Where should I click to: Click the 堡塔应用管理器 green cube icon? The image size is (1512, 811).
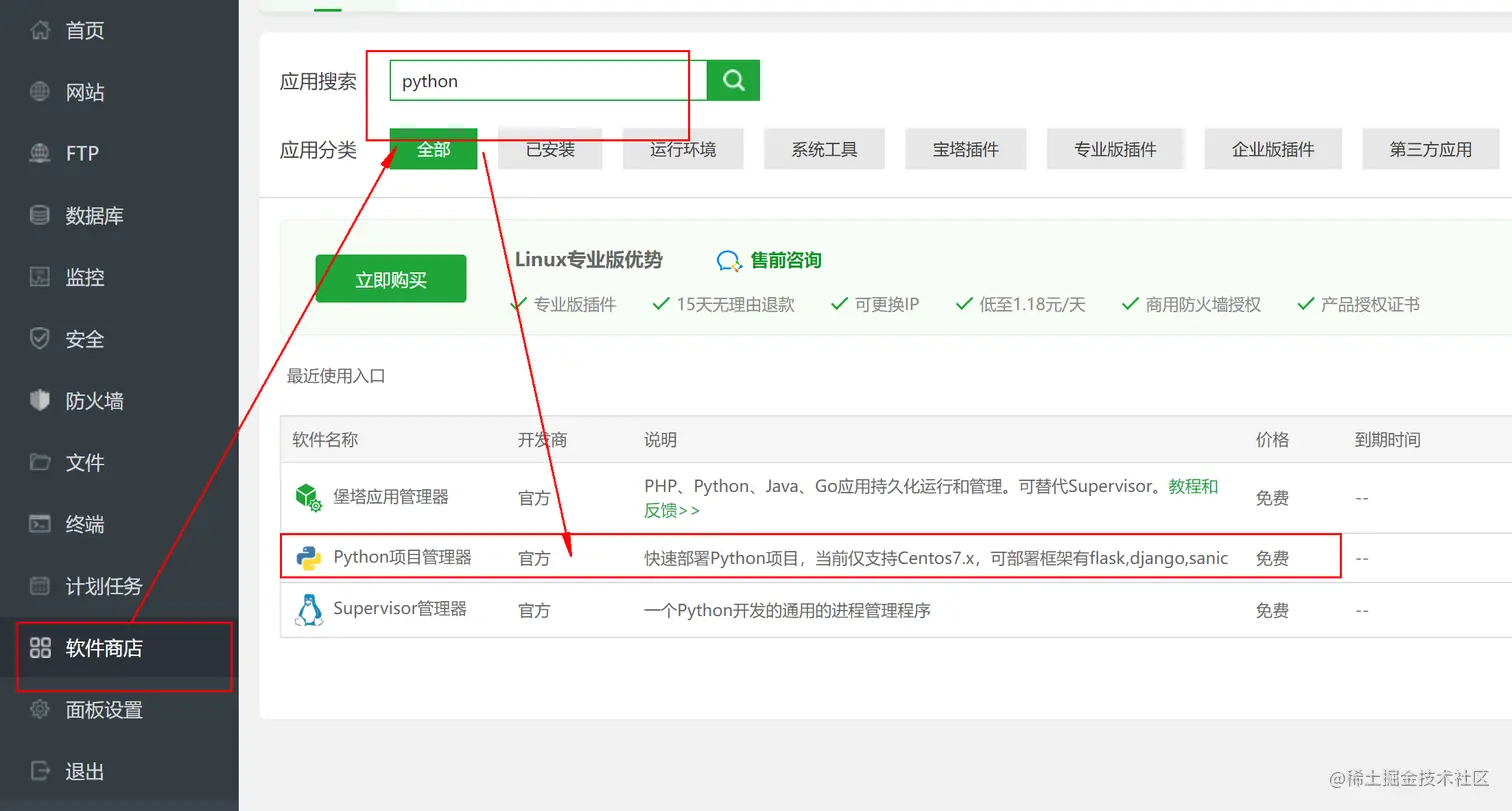pyautogui.click(x=309, y=497)
